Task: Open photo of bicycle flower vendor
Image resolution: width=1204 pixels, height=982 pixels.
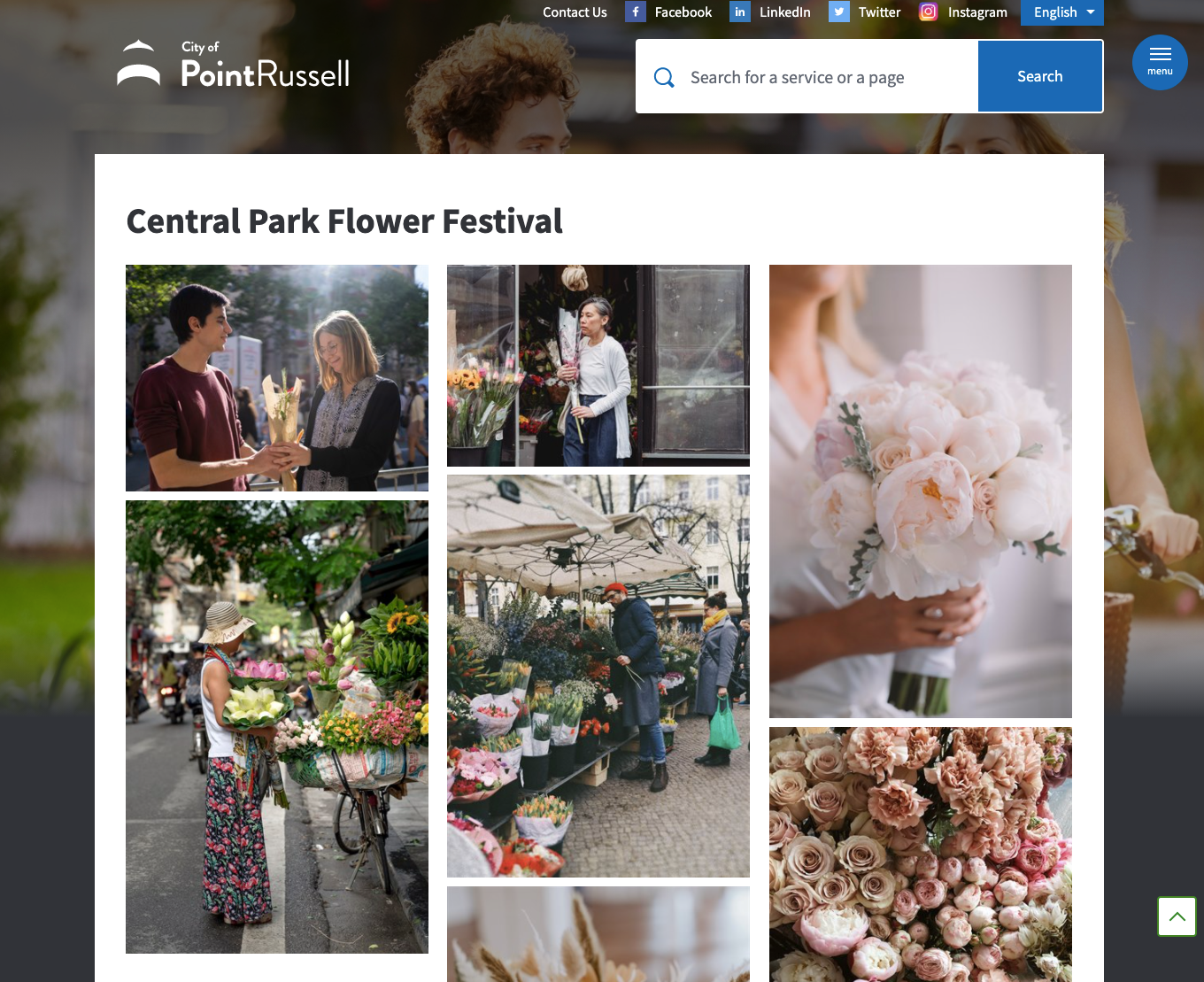Action: point(277,727)
